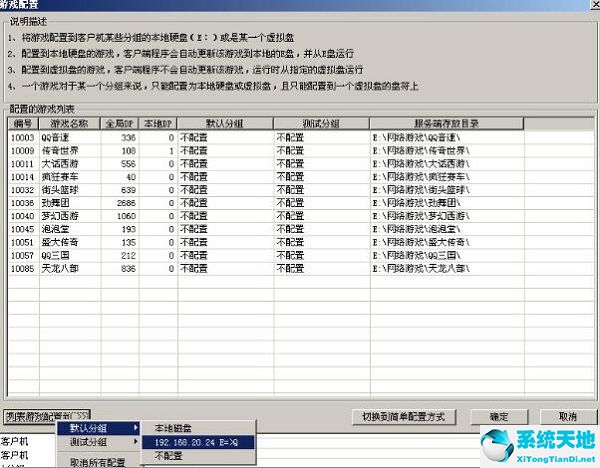Open the 测试分组 submenu entry
Image resolution: width=600 pixels, height=468 pixels.
[99, 442]
